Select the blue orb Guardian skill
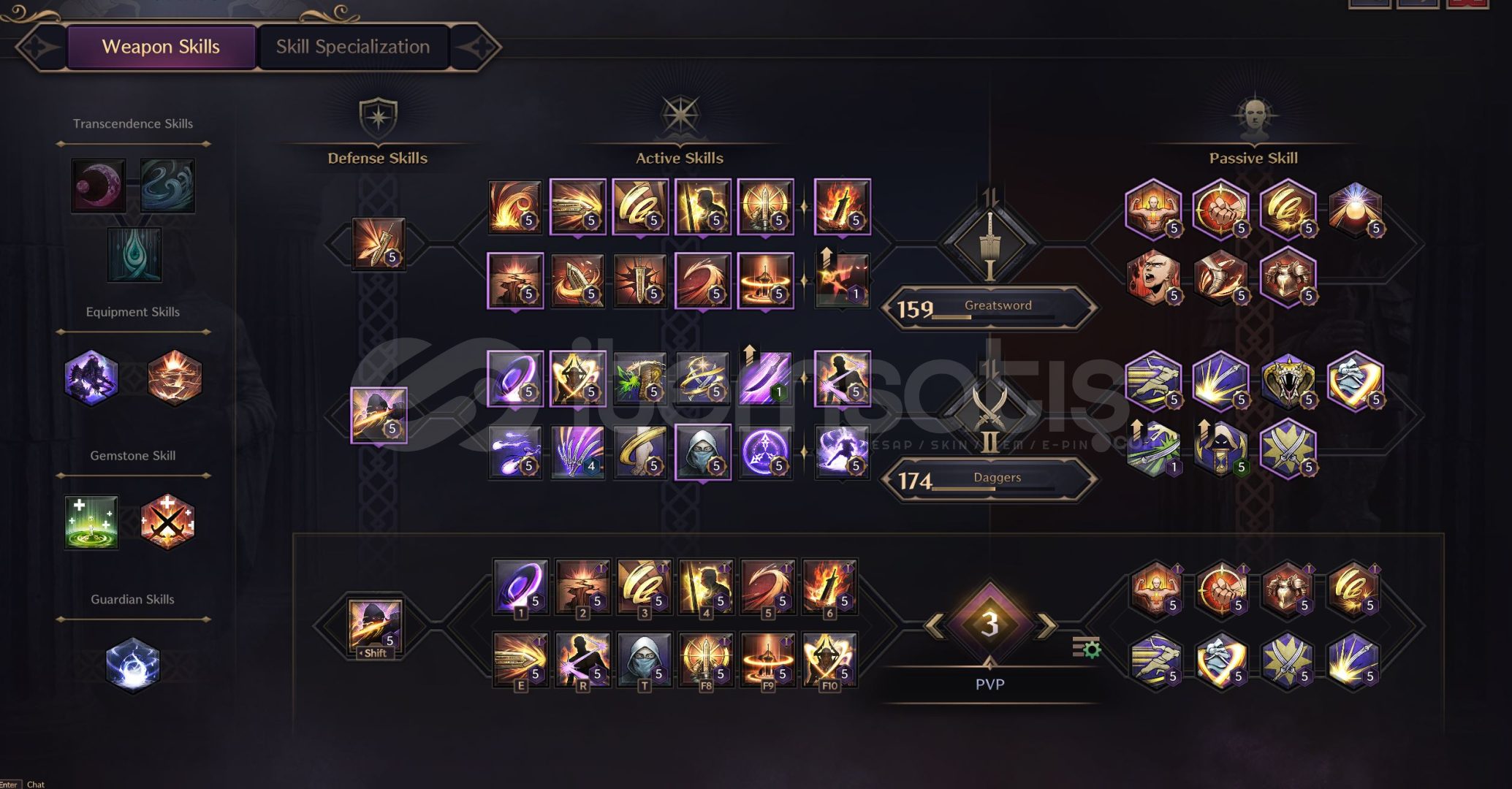 [x=133, y=665]
